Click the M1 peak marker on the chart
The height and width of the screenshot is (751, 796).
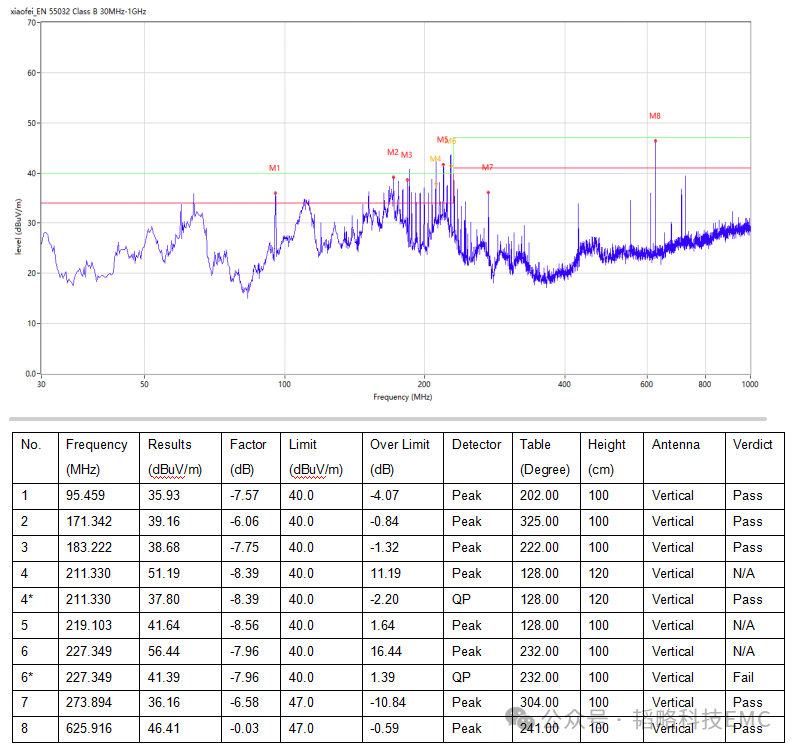coord(274,169)
